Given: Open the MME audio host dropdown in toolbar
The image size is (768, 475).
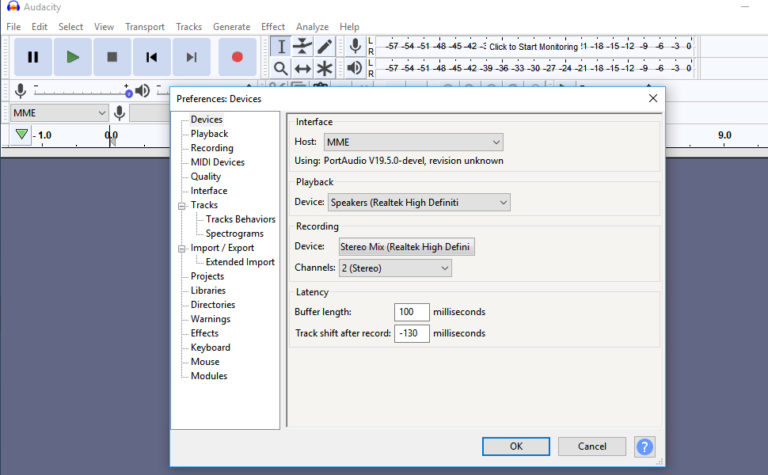Looking at the screenshot, I should [59, 113].
